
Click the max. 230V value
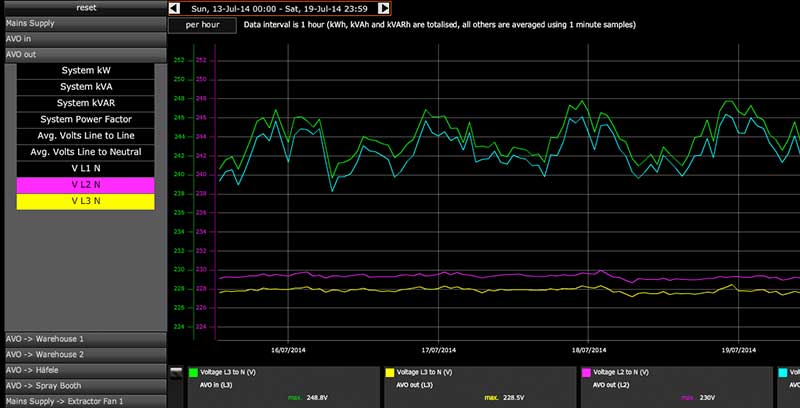click(x=697, y=398)
